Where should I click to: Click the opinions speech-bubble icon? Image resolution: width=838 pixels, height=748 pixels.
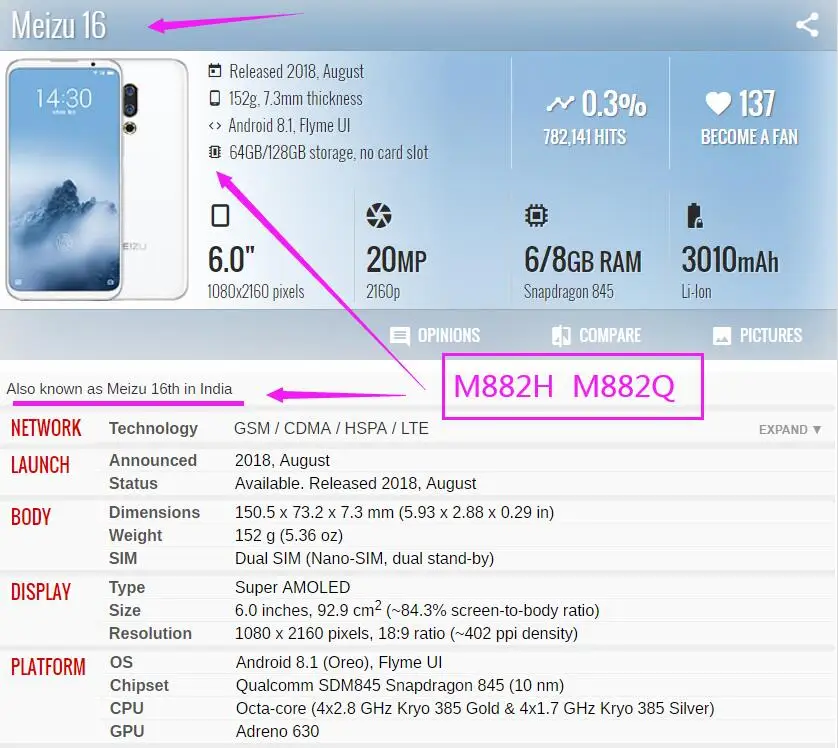click(400, 336)
